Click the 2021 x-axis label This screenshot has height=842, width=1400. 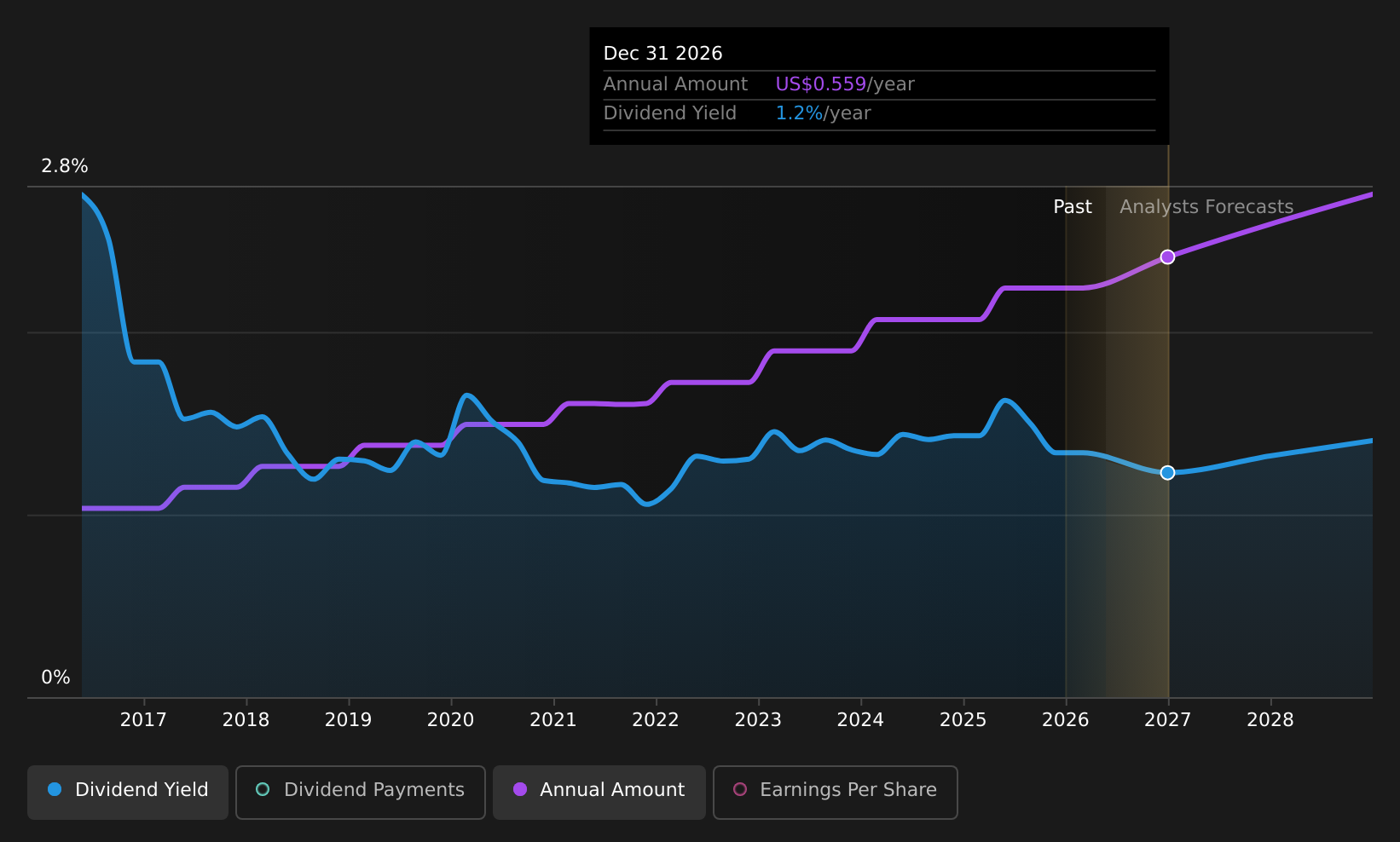click(553, 720)
